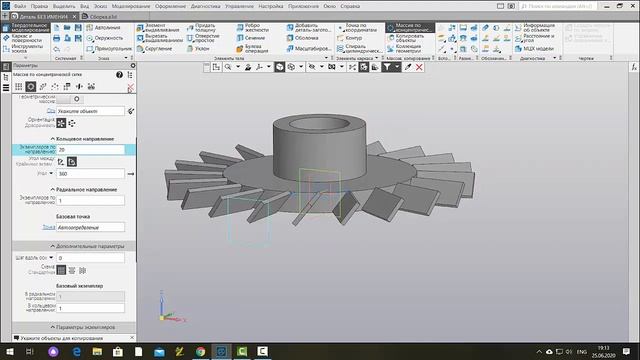Select the Автолиния sketch tool
The width and height of the screenshot is (640, 360).
tap(104, 28)
